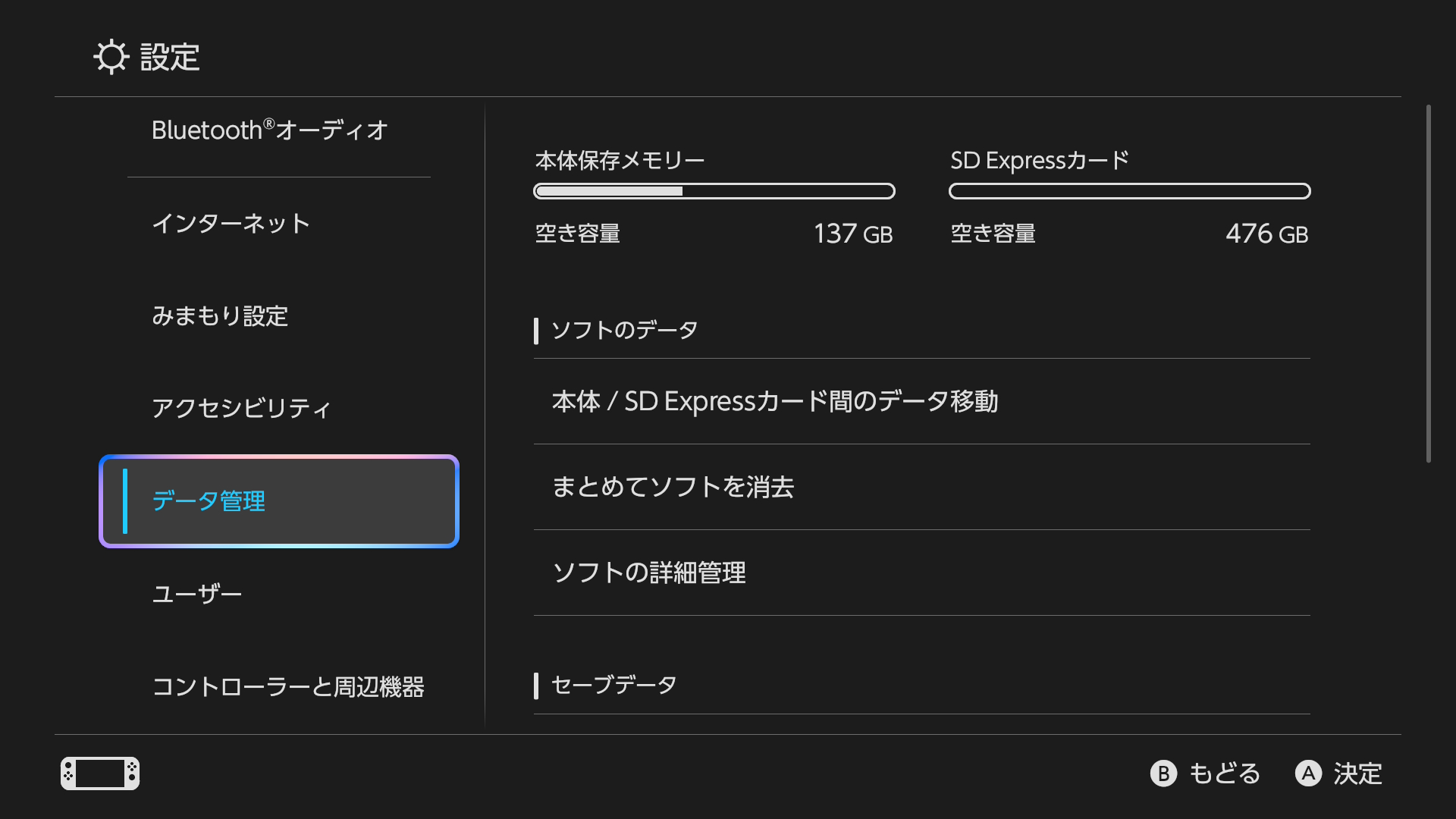Click SD Expressカード usage bar
The width and height of the screenshot is (1456, 819).
pos(1129,191)
